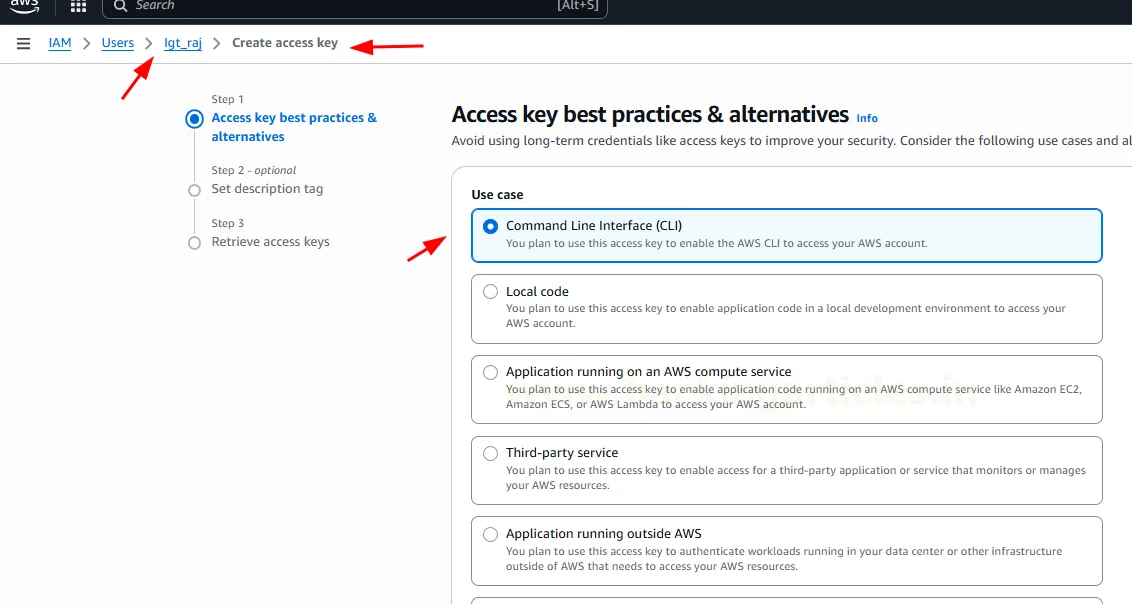The width and height of the screenshot is (1132, 604).
Task: Click the Step 1 progress indicator circle
Action: (x=194, y=119)
